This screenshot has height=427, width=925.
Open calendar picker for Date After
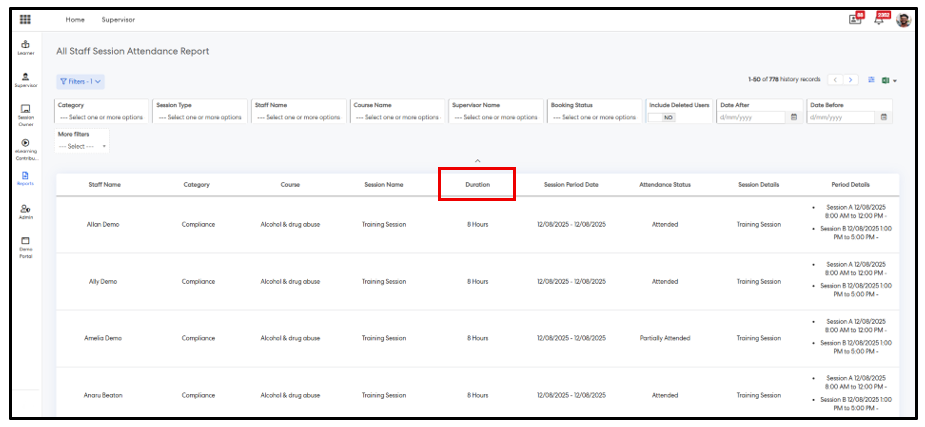click(794, 117)
